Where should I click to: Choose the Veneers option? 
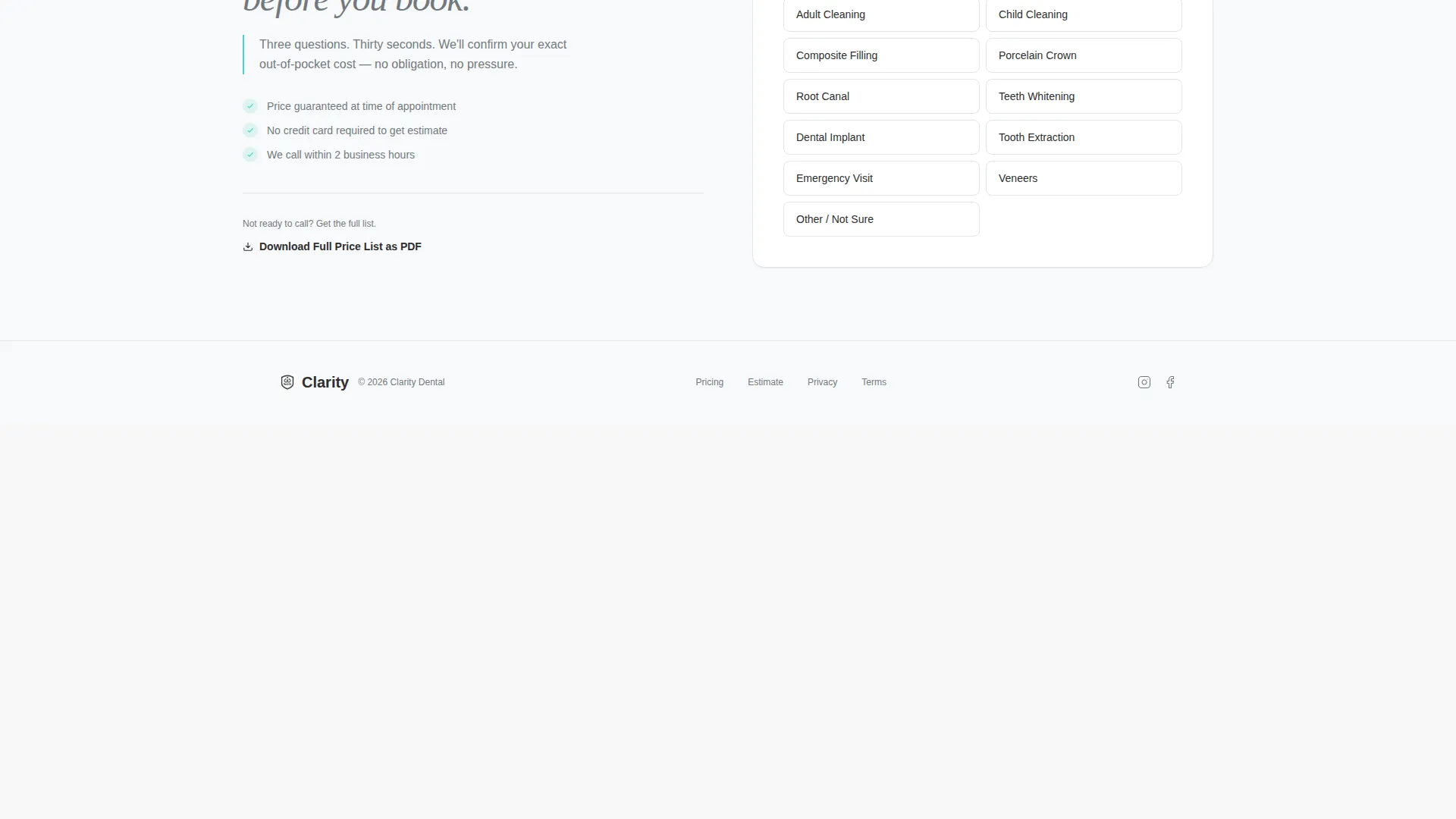tap(1084, 178)
